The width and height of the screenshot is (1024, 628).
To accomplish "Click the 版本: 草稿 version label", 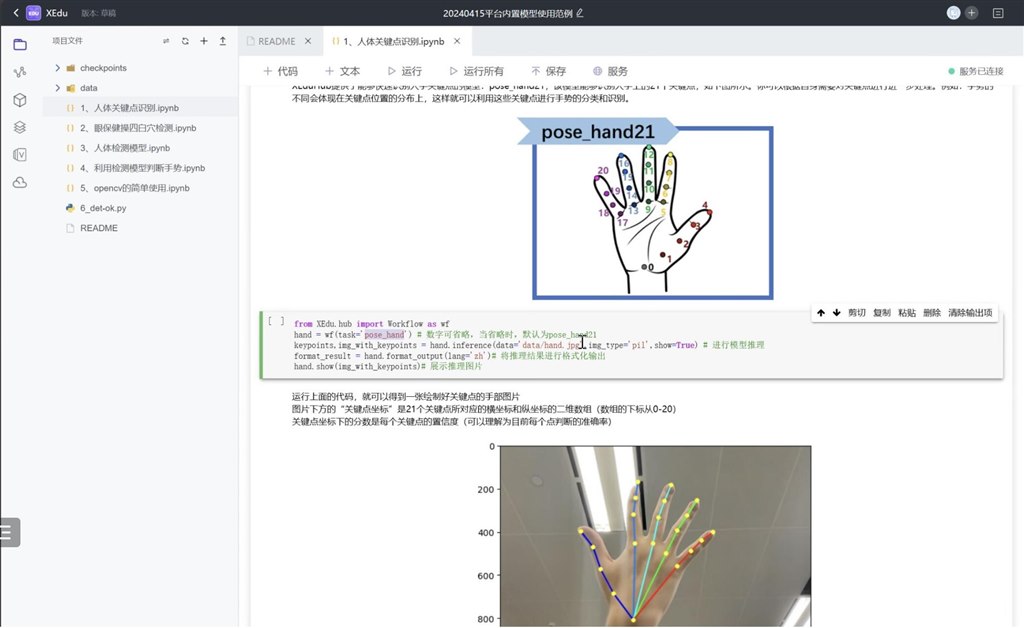I will (x=99, y=13).
